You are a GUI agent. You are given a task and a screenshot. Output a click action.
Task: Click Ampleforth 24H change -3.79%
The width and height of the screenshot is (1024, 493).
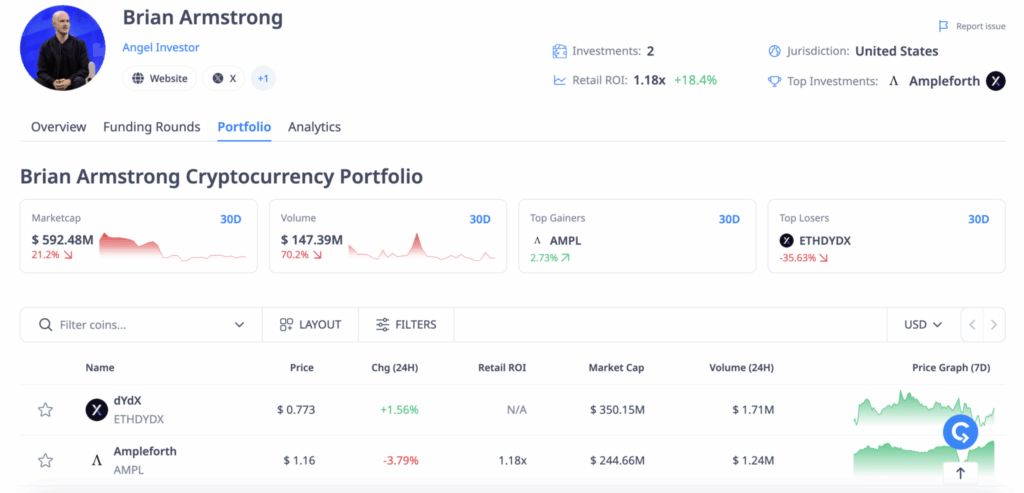(x=400, y=461)
